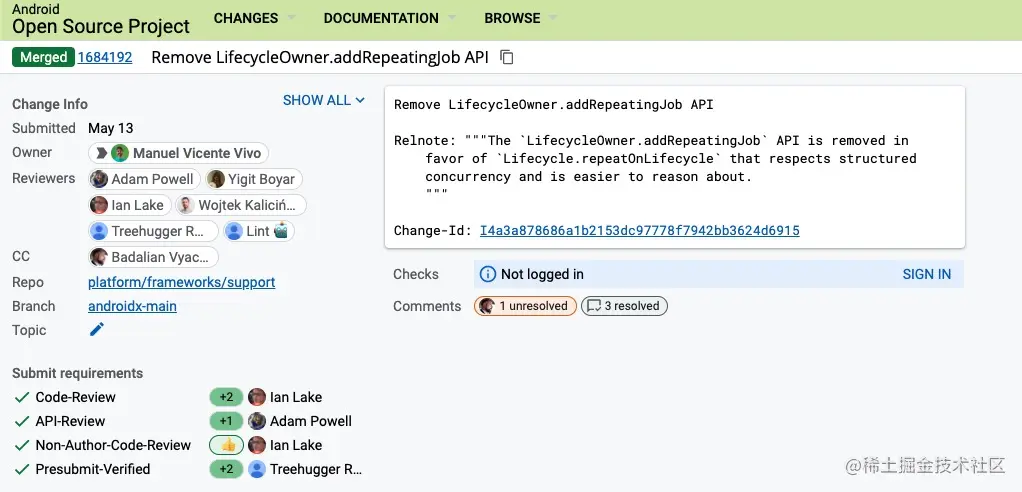Click Manuel Vicente Vivo's avatar in Owner

coord(120,153)
